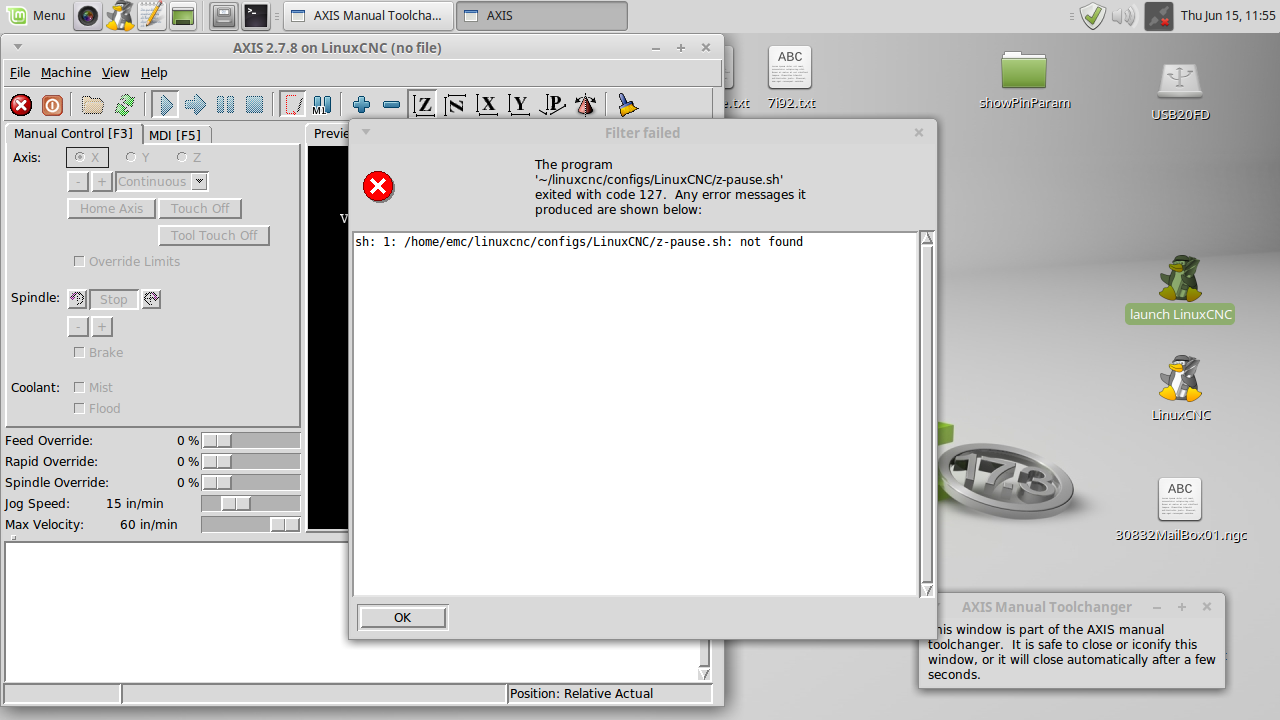
Task: Close the Filter failed dialog
Action: click(x=919, y=132)
